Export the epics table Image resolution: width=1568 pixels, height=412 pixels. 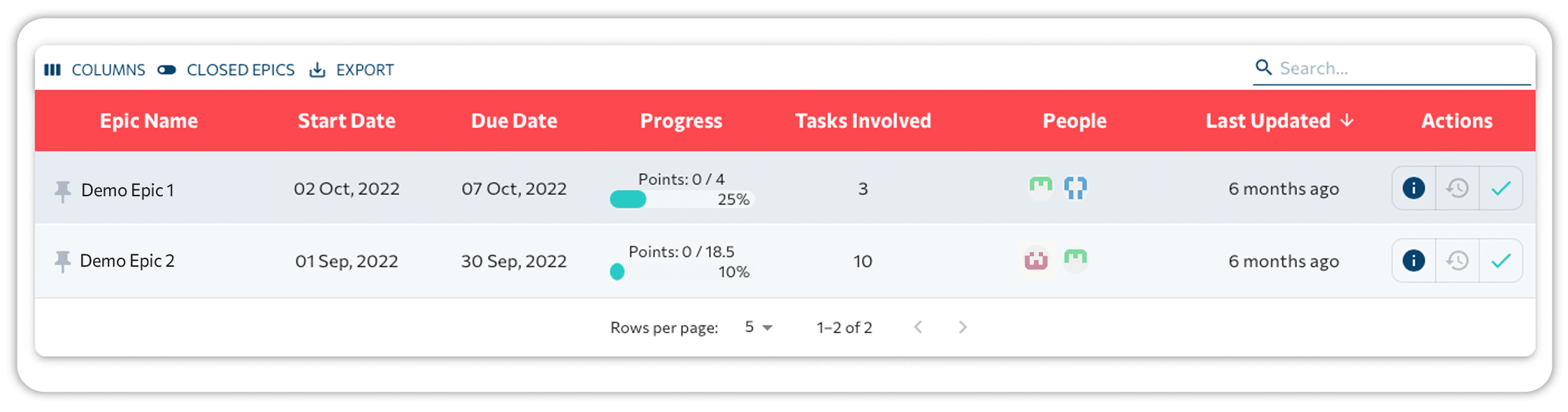point(352,70)
